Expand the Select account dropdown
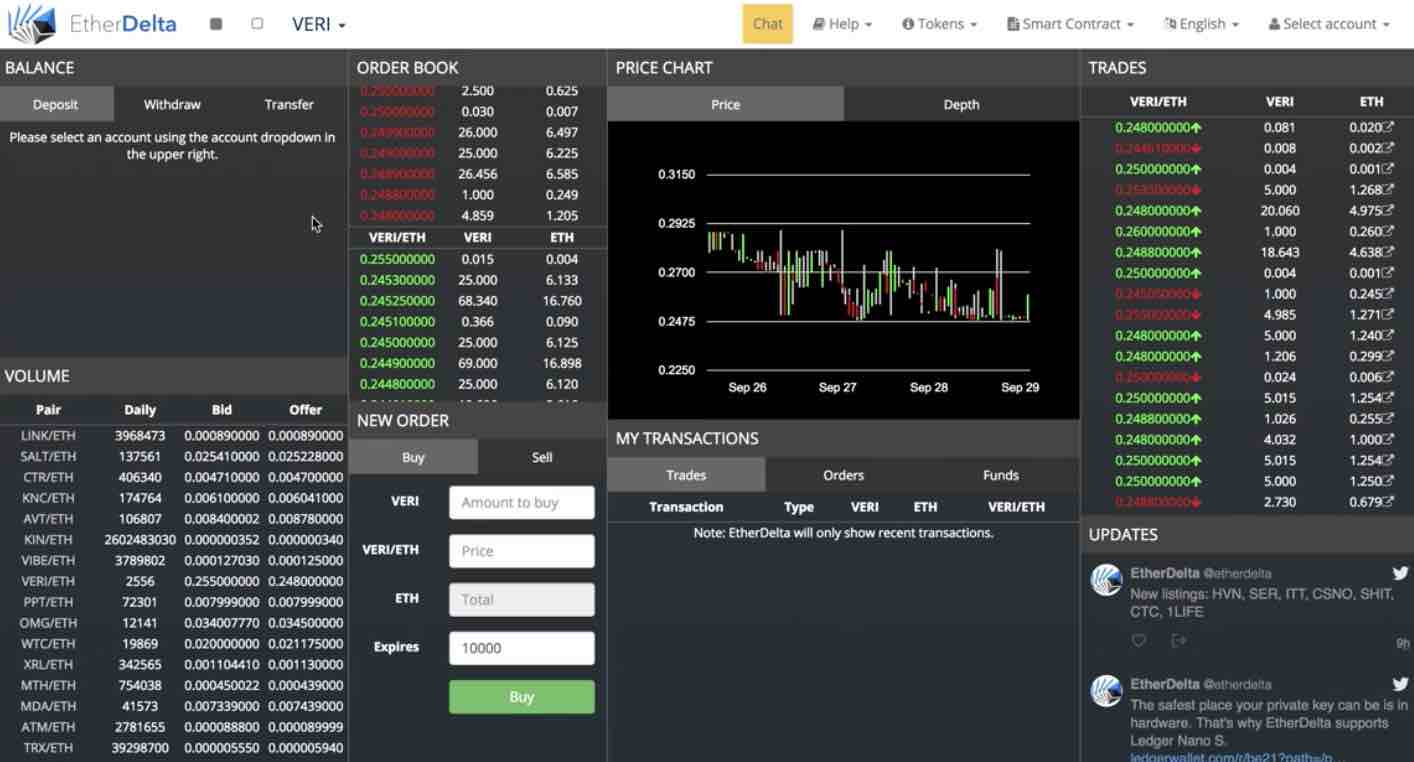Viewport: 1414px width, 762px height. 1328,24
